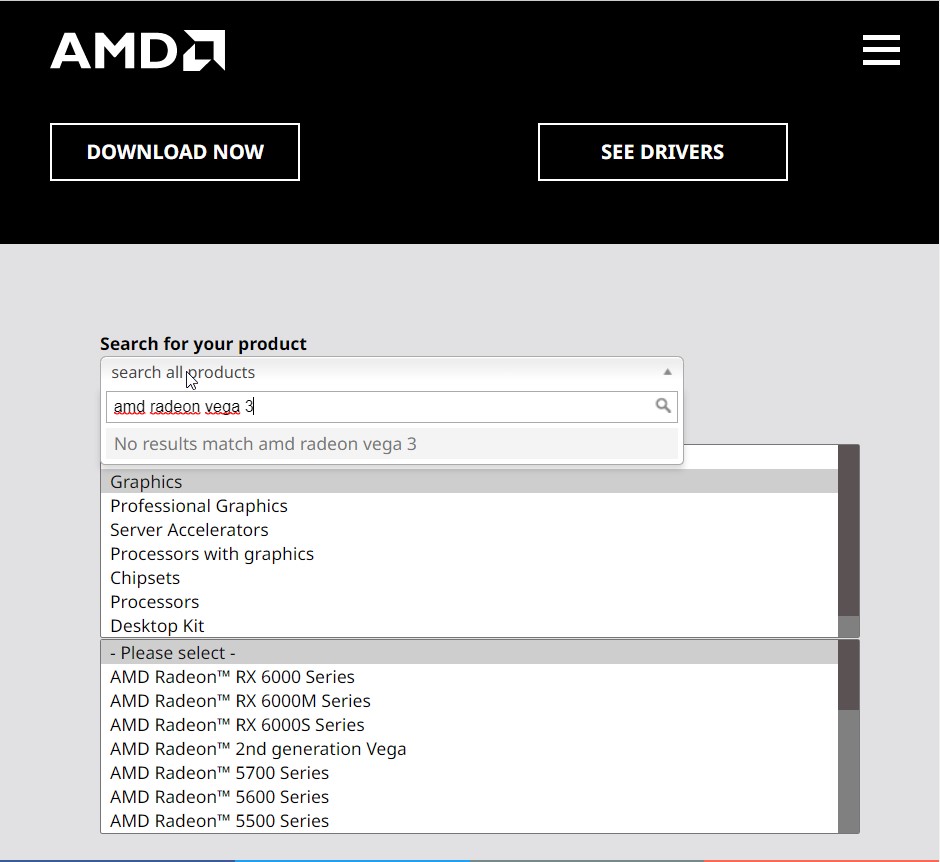940x862 pixels.
Task: Click the magnifying glass search icon
Action: tap(663, 406)
